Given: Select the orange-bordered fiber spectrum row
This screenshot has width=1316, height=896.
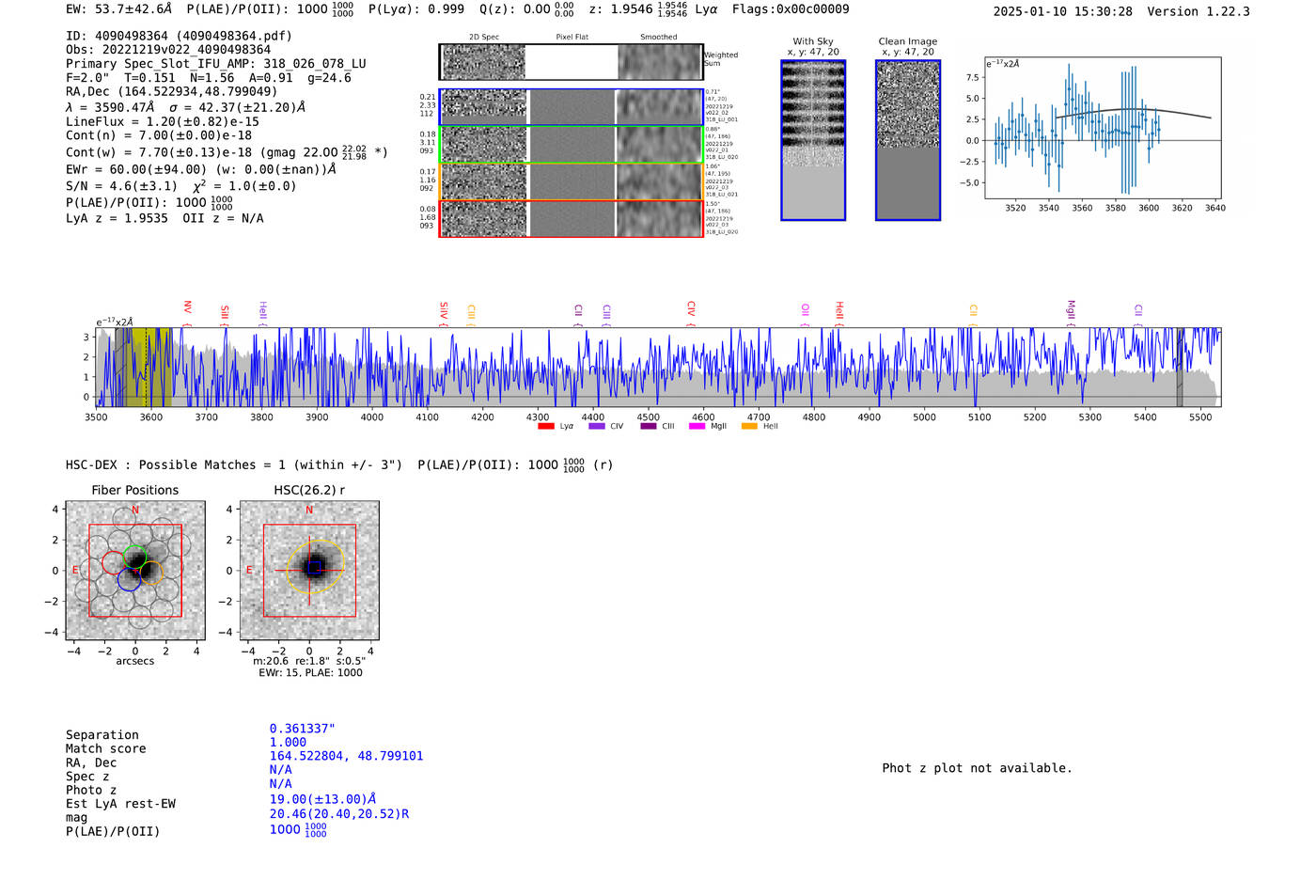Looking at the screenshot, I should (x=571, y=181).
